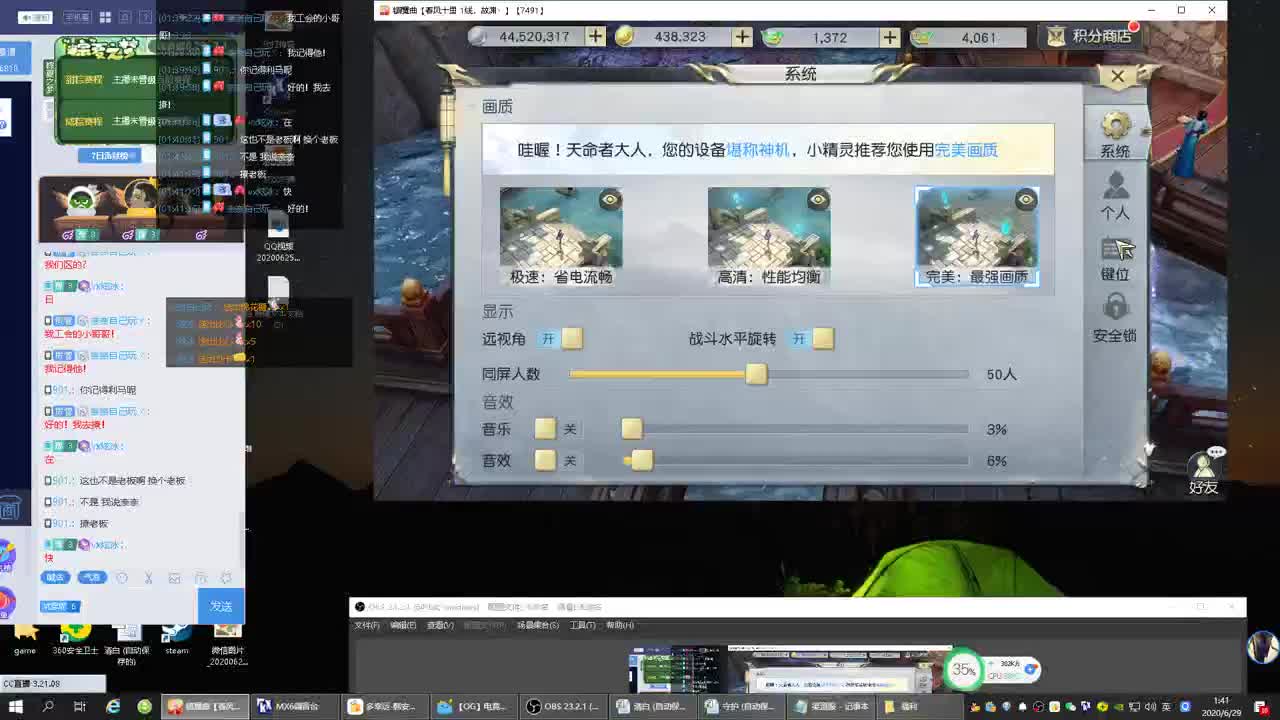This screenshot has height=720, width=1280.
Task: Select 高清 balanced quality preset
Action: click(769, 237)
